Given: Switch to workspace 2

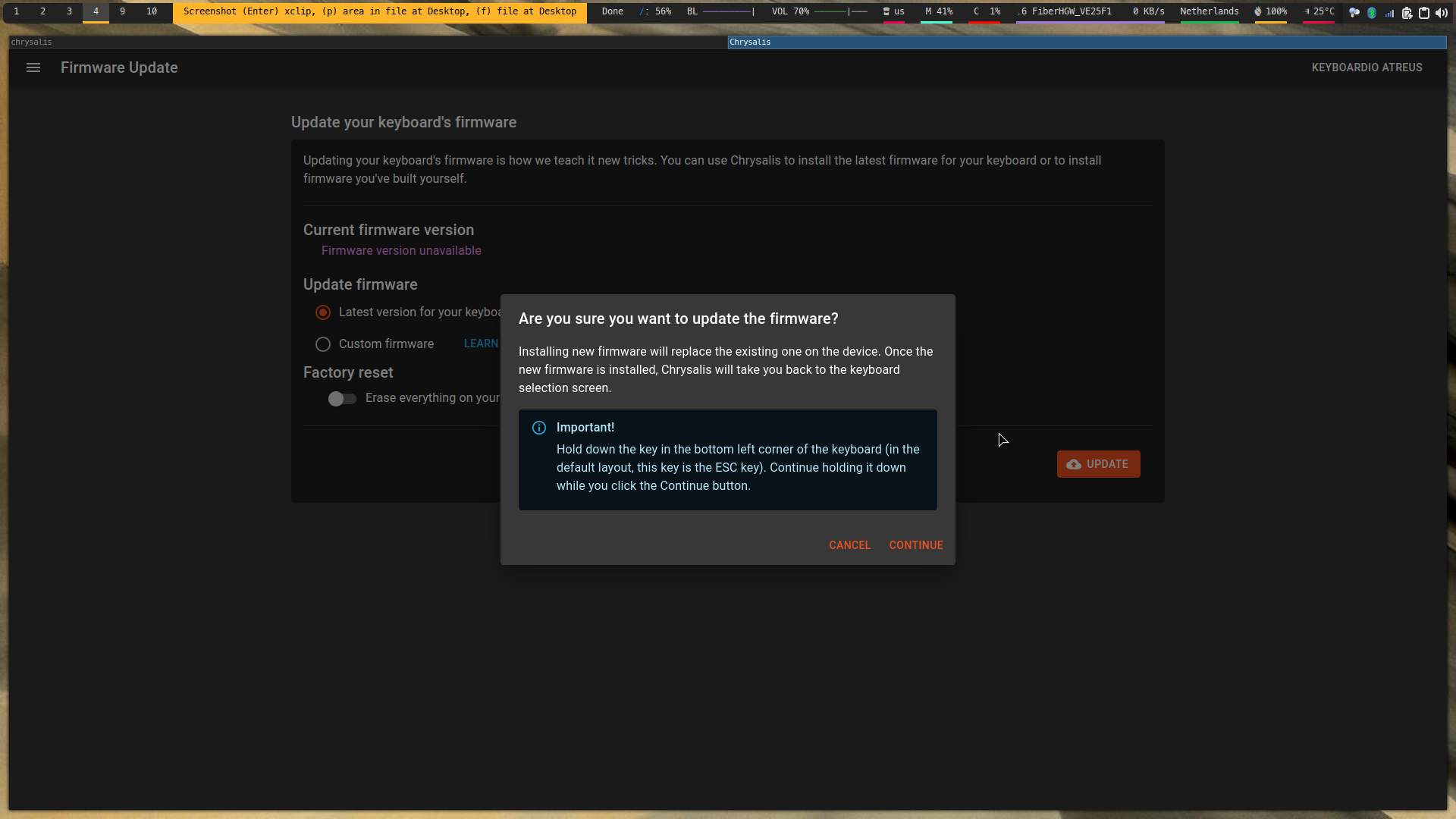Looking at the screenshot, I should pos(43,12).
